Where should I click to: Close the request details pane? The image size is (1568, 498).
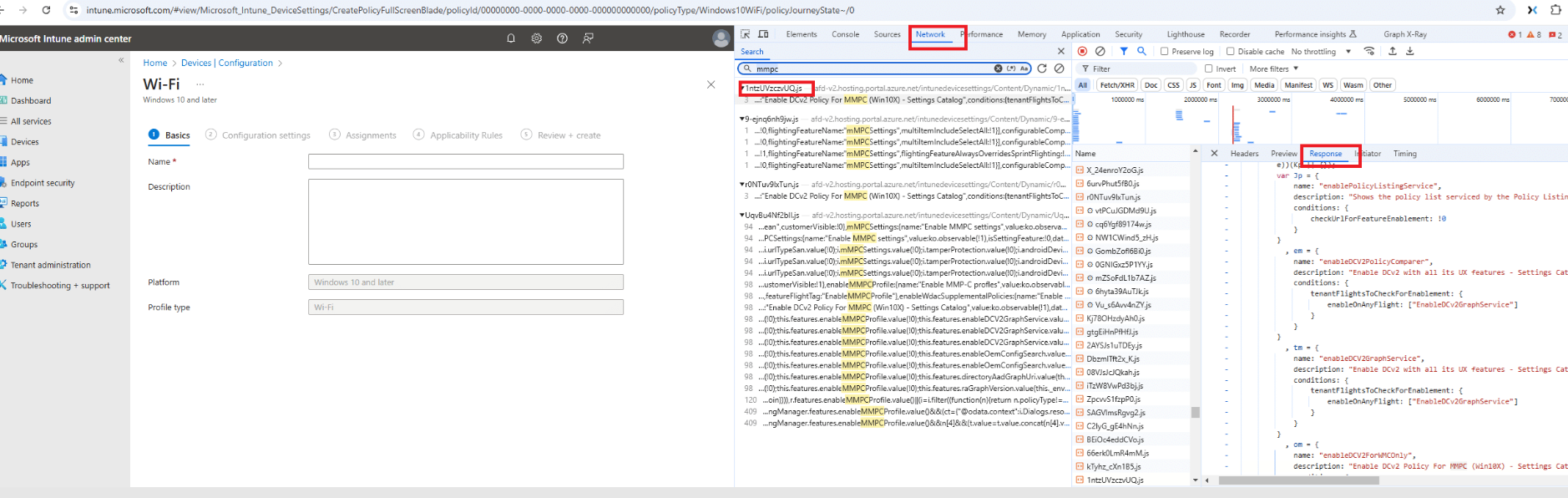1214,154
